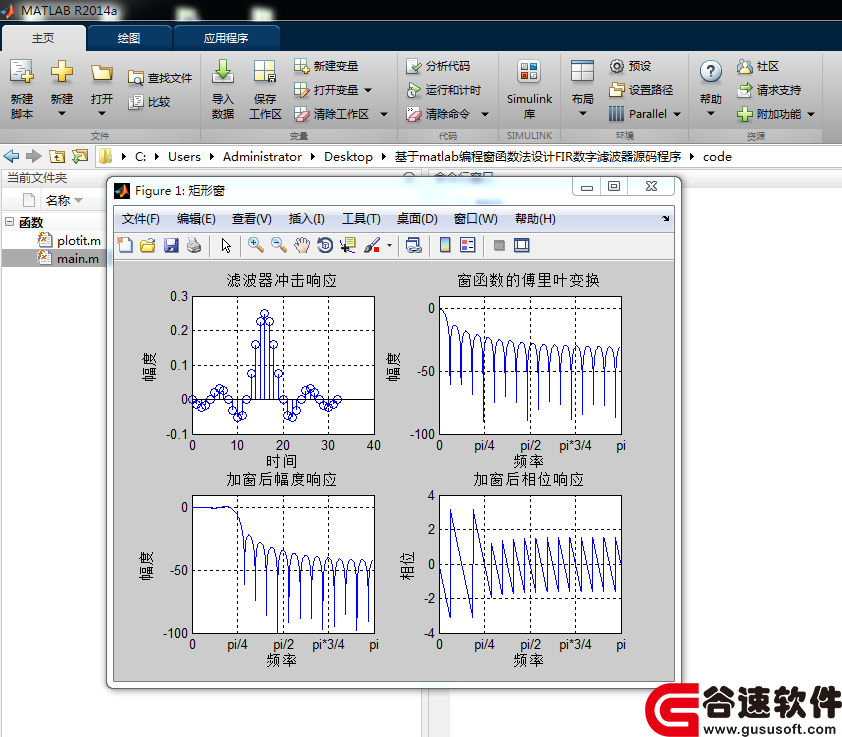Open the Clear Commands (清除命令) dropdown
Image resolution: width=842 pixels, height=737 pixels.
(485, 114)
